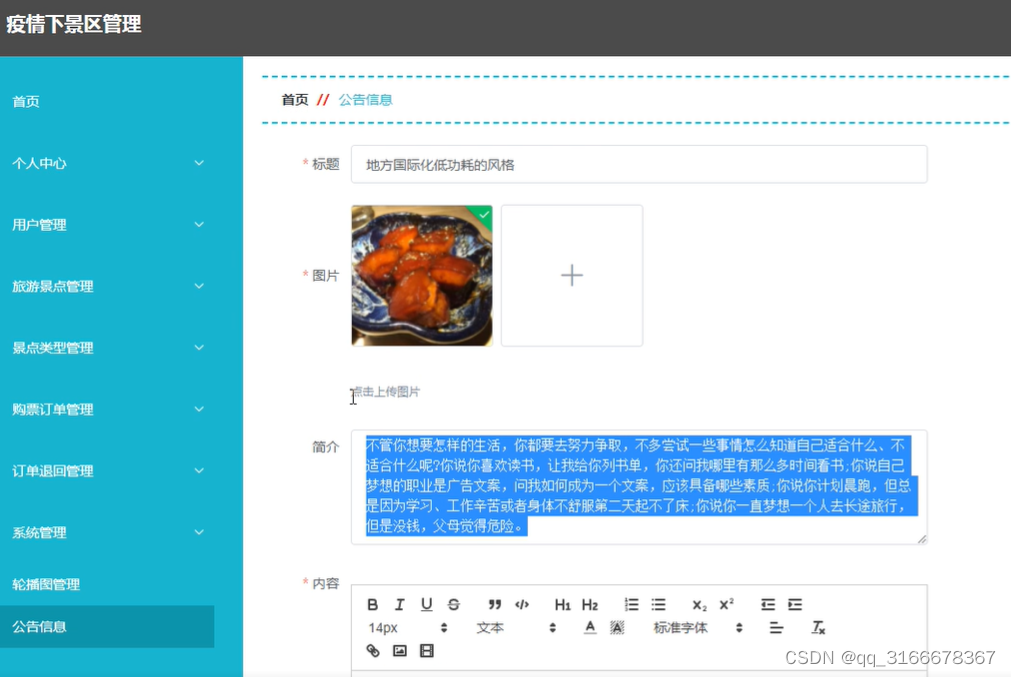This screenshot has height=677, width=1011.
Task: Open the font color picker in editor
Action: pos(588,628)
